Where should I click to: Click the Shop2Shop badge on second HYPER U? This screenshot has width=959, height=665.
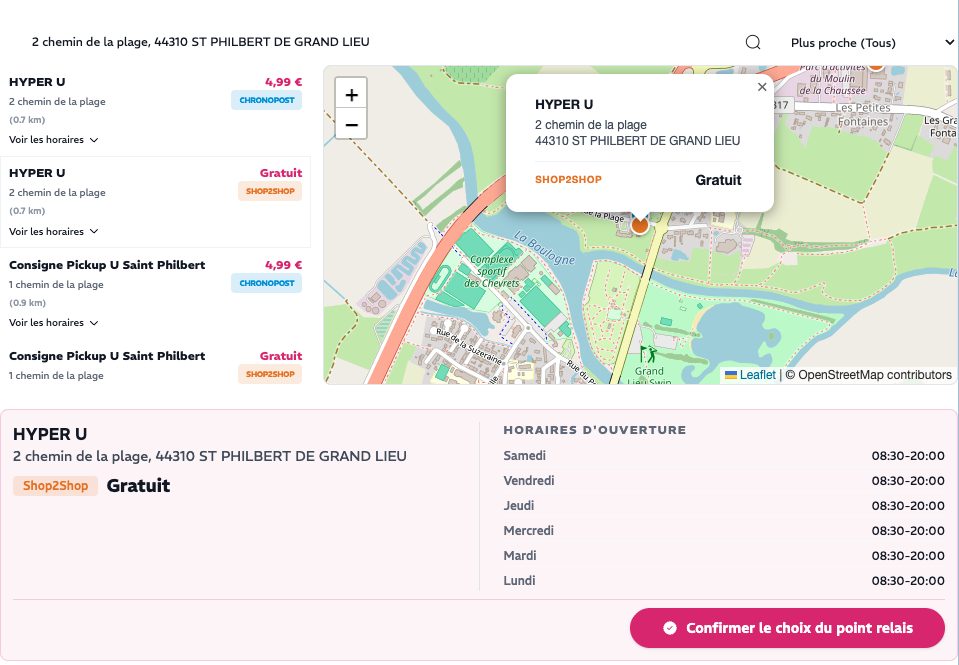[270, 191]
